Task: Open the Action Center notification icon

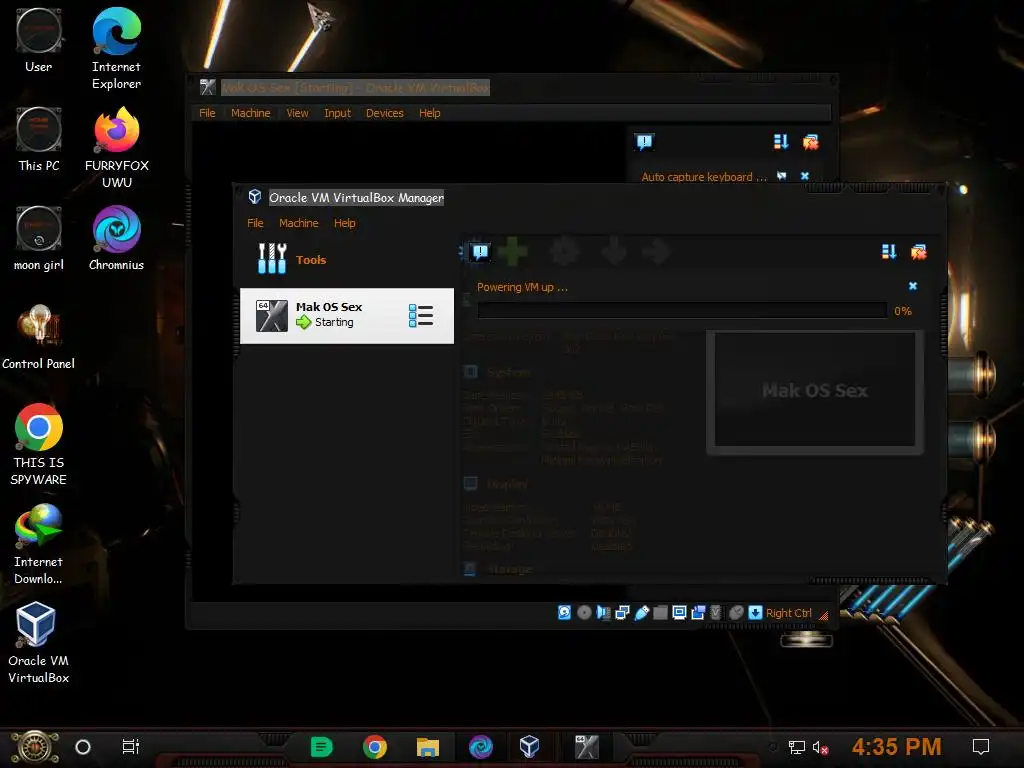Action: click(x=981, y=746)
